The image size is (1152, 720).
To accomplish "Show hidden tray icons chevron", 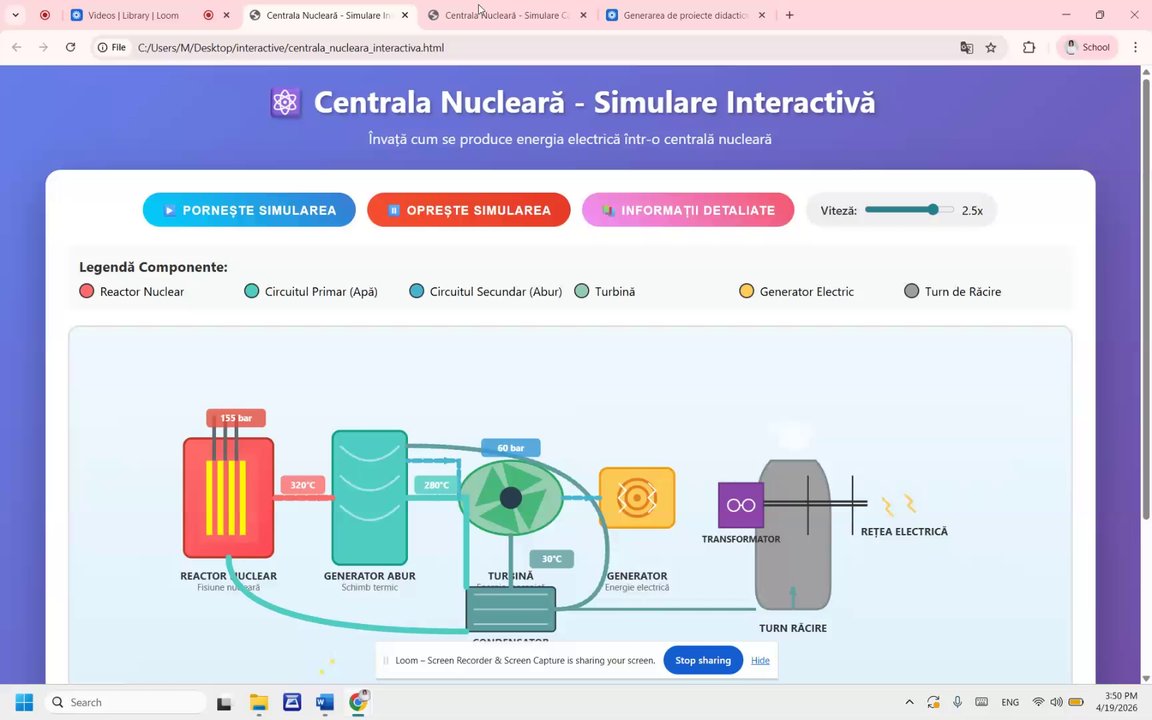I will coord(909,702).
